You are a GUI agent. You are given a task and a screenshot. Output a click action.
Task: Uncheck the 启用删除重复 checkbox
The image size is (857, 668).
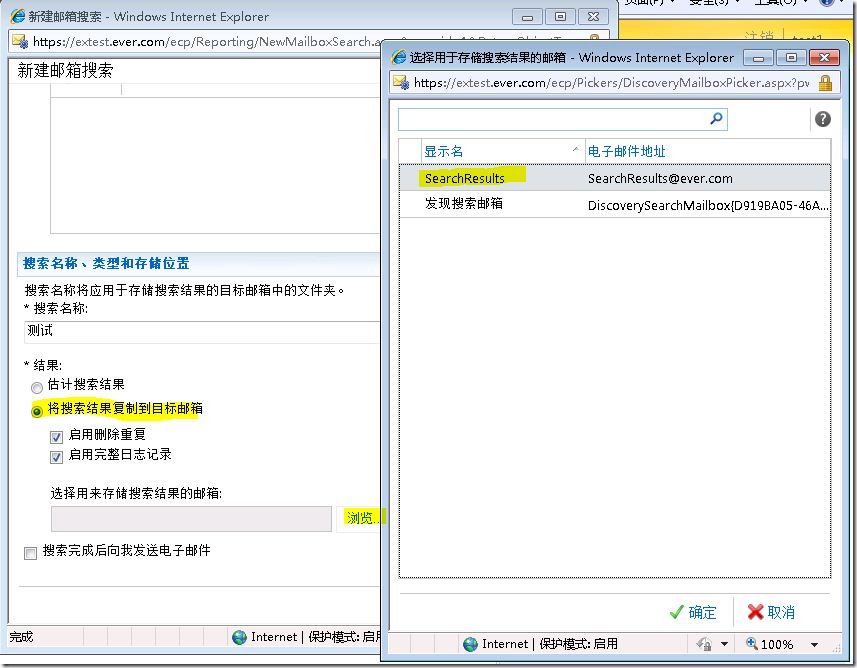click(x=57, y=436)
